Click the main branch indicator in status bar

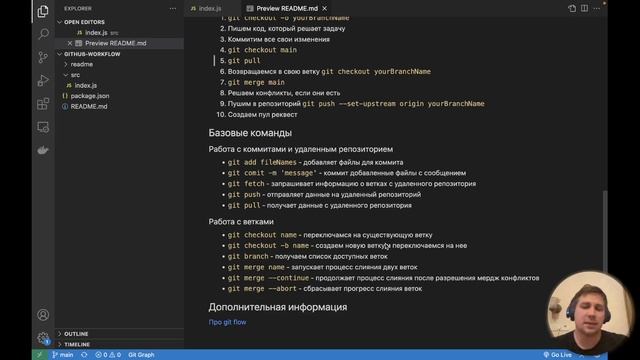[x=62, y=355]
